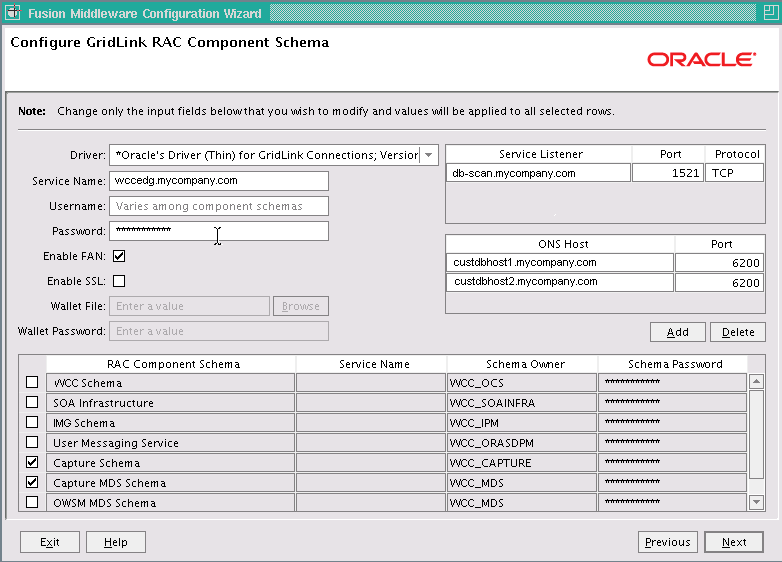Image resolution: width=782 pixels, height=562 pixels.
Task: Click the SOA Infrastructure name cell
Action: point(171,403)
